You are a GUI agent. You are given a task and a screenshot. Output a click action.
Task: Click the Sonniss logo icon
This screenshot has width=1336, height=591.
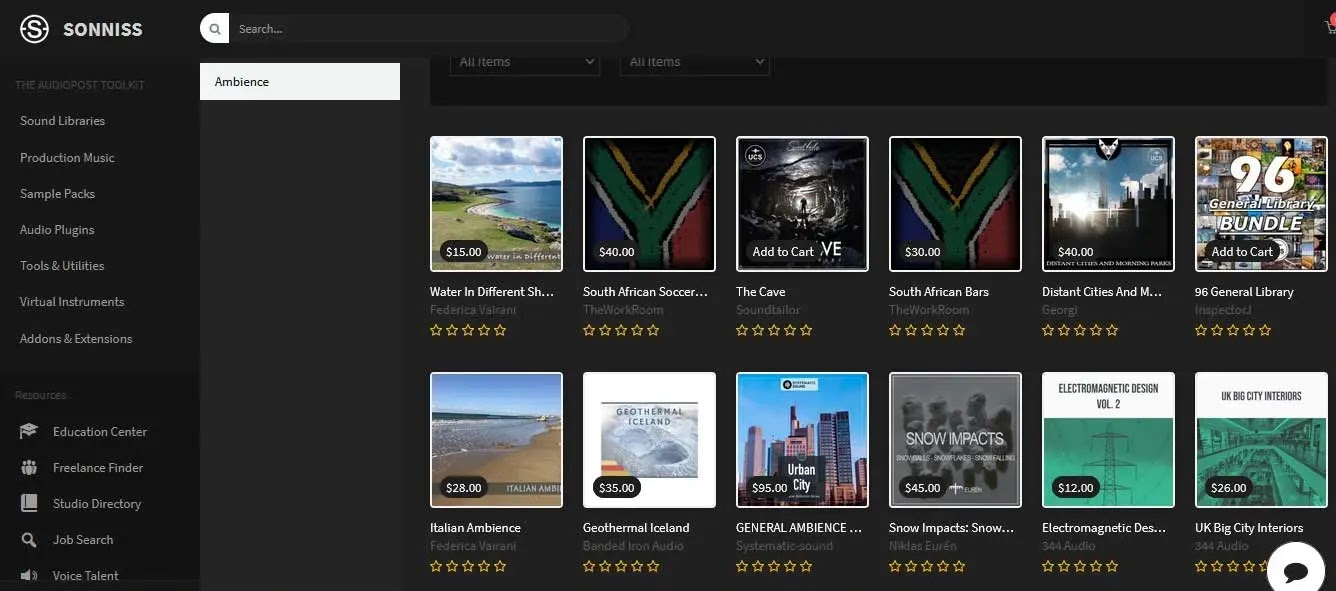click(x=34, y=29)
